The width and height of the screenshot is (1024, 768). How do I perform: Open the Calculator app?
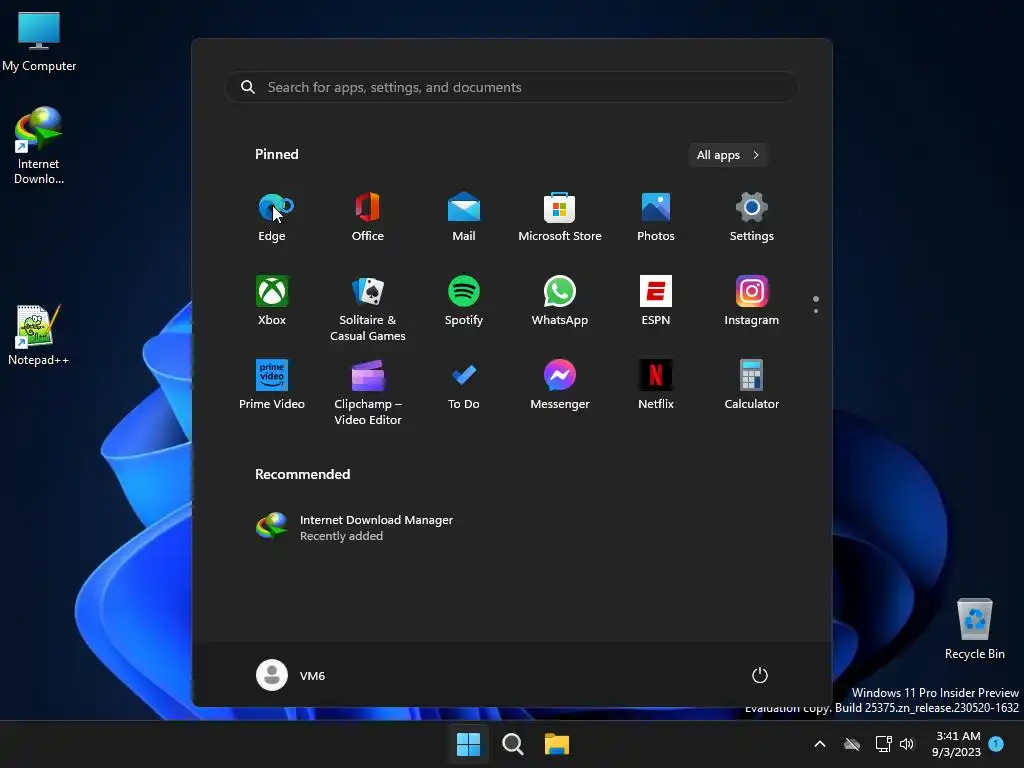coord(752,385)
